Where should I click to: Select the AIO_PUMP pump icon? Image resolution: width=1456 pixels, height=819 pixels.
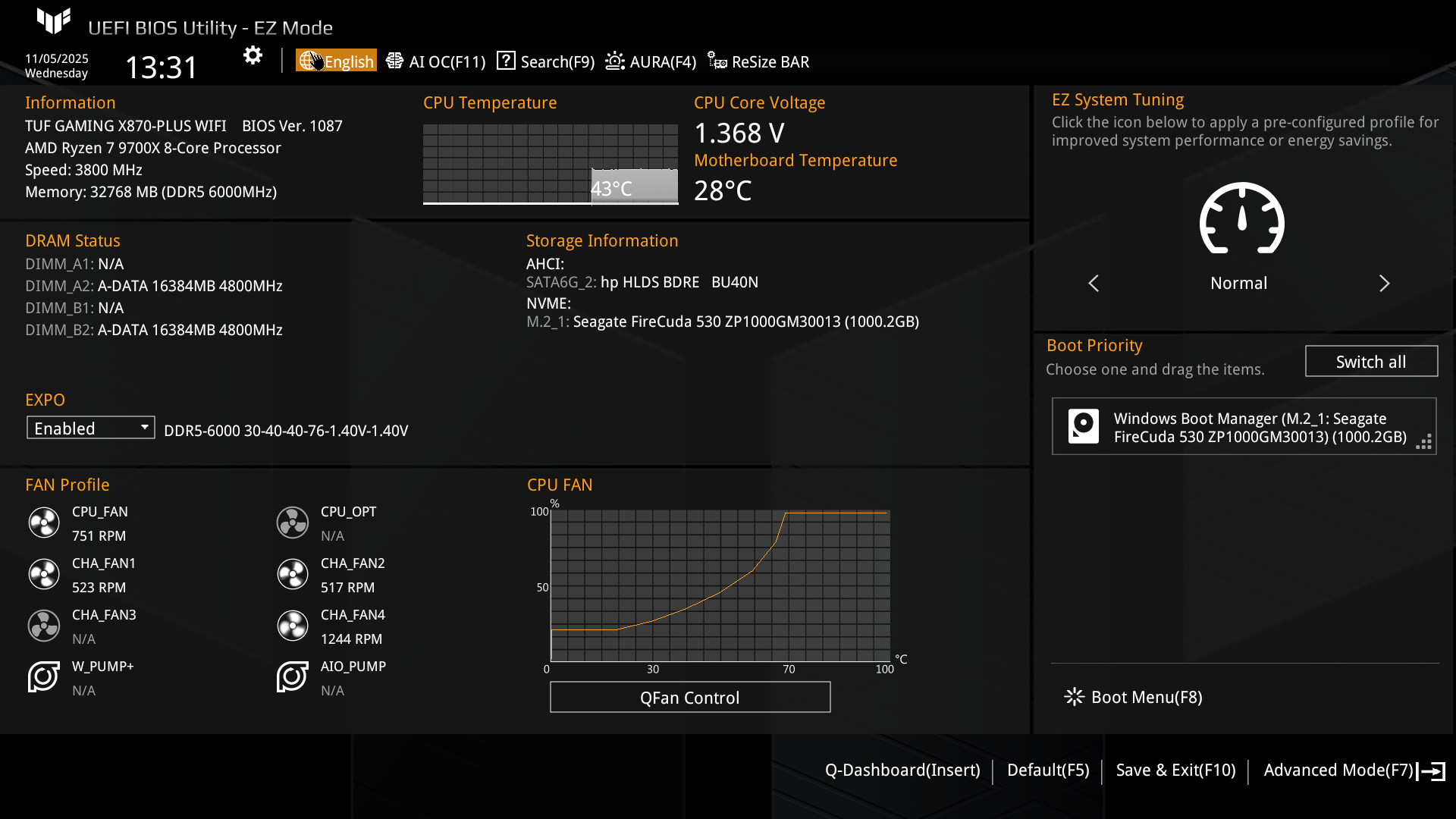[293, 677]
